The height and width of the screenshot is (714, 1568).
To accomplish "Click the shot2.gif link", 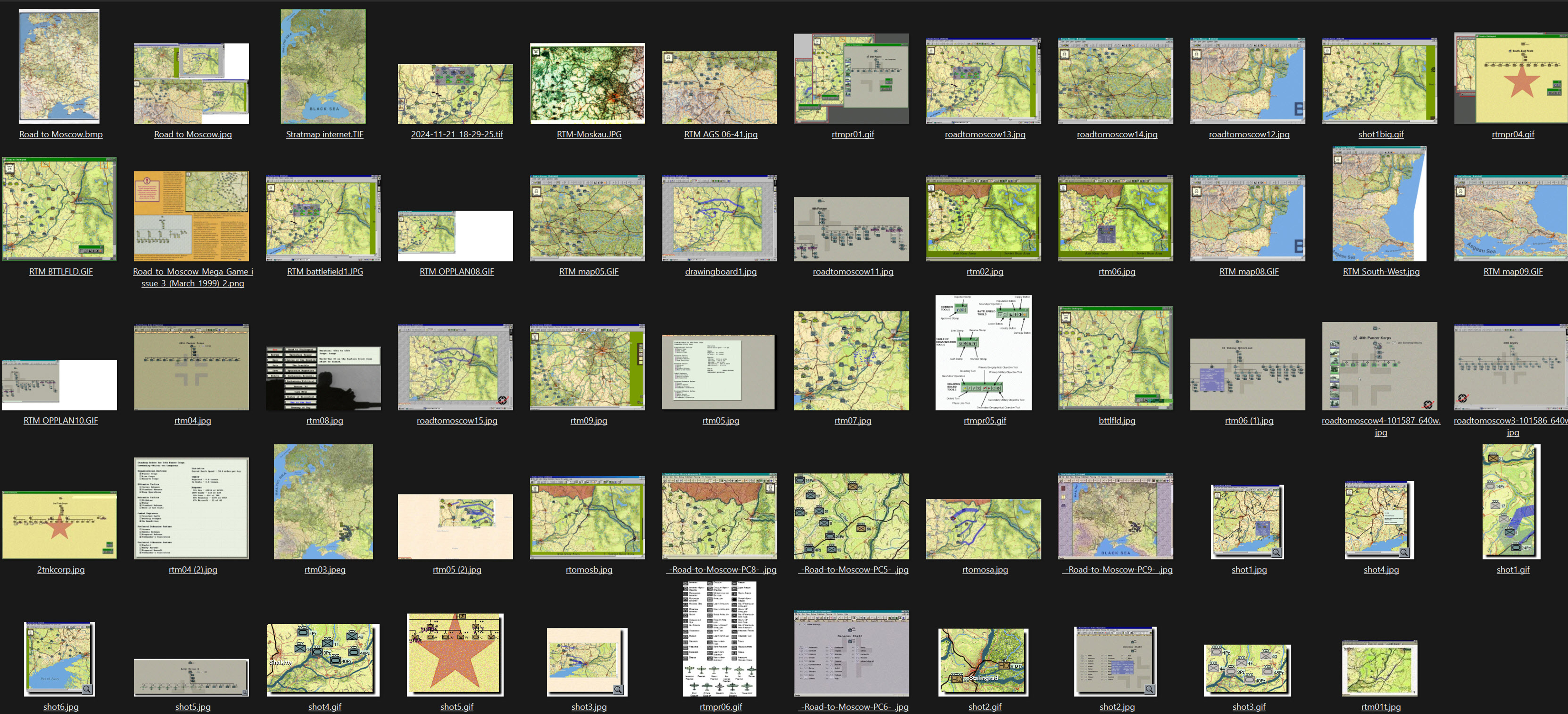I will coord(985,707).
